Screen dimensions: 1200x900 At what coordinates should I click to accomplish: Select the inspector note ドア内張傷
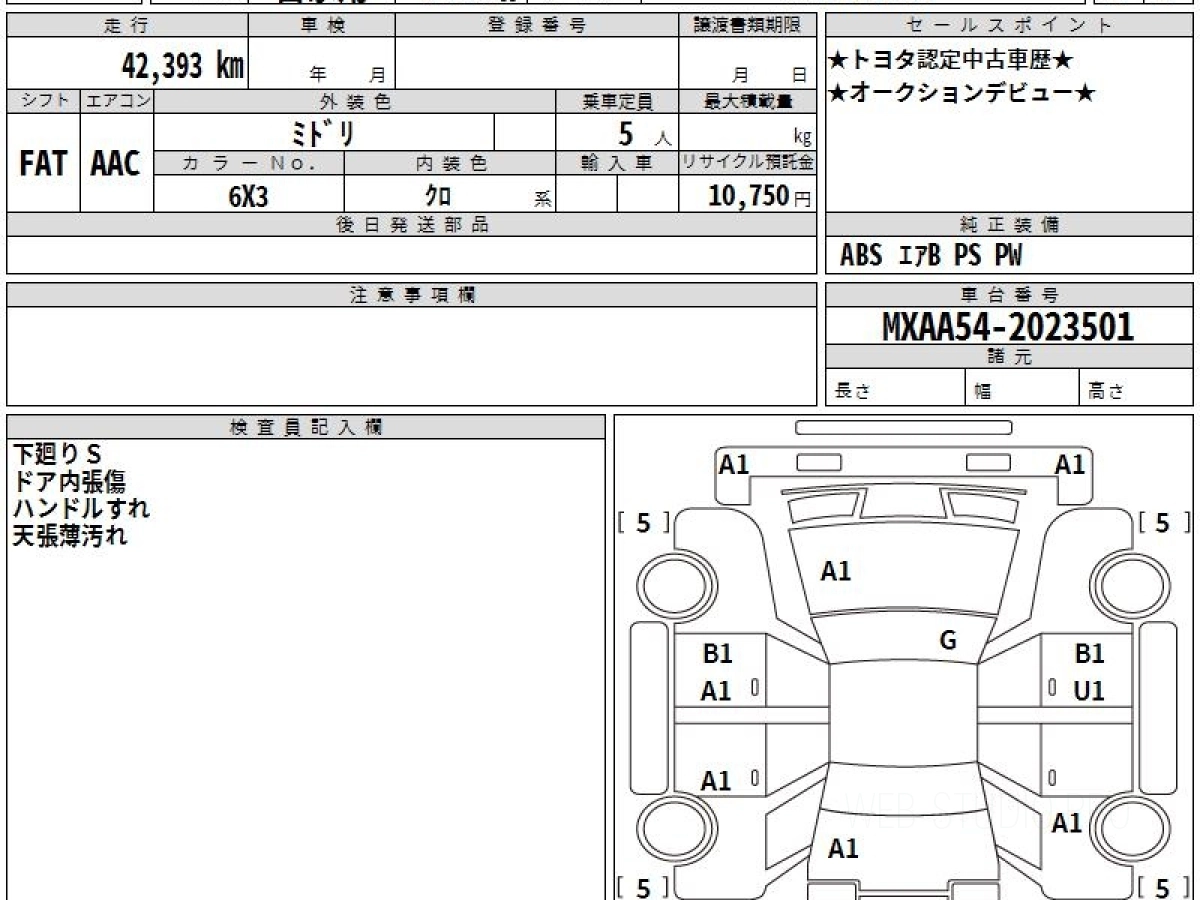coord(69,481)
